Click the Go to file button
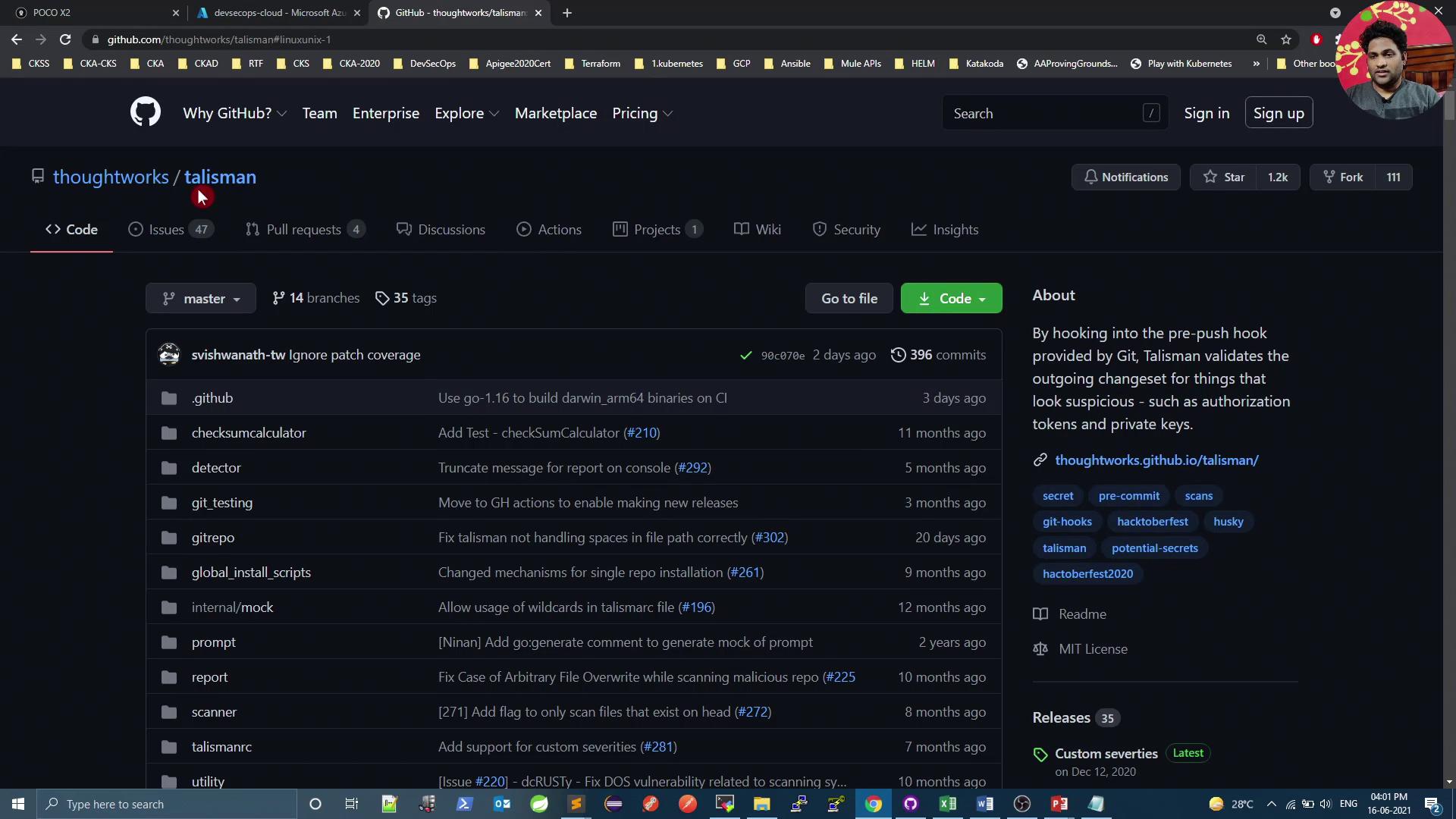The width and height of the screenshot is (1456, 819). coord(849,299)
